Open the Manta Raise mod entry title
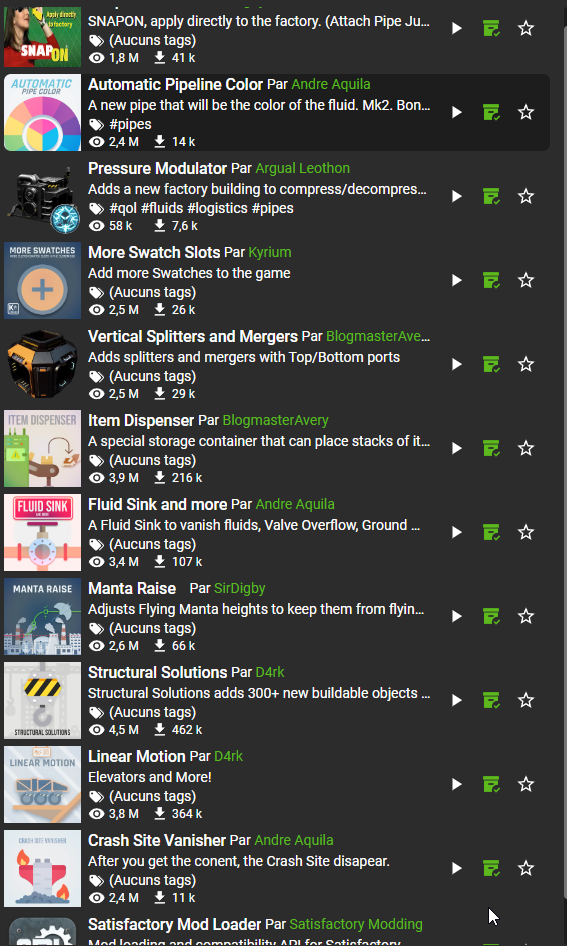Screen dimensions: 567x946 point(132,588)
